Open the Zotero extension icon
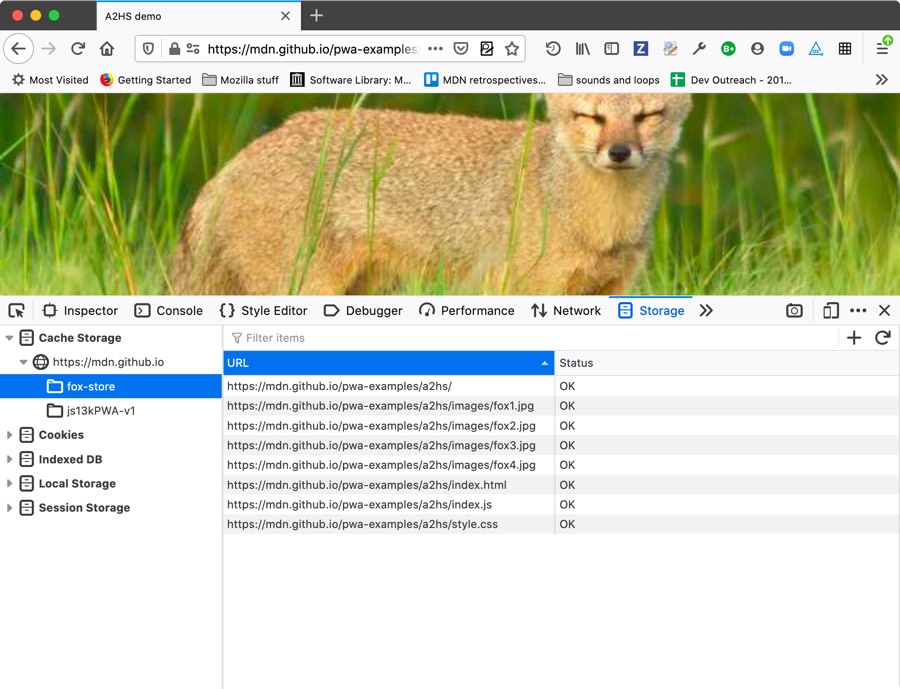This screenshot has height=689, width=900. pos(640,47)
